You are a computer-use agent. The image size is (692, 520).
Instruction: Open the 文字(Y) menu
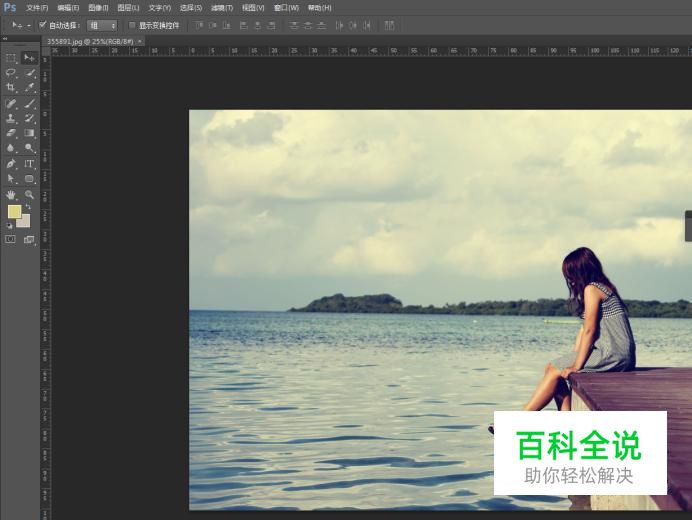tap(159, 8)
